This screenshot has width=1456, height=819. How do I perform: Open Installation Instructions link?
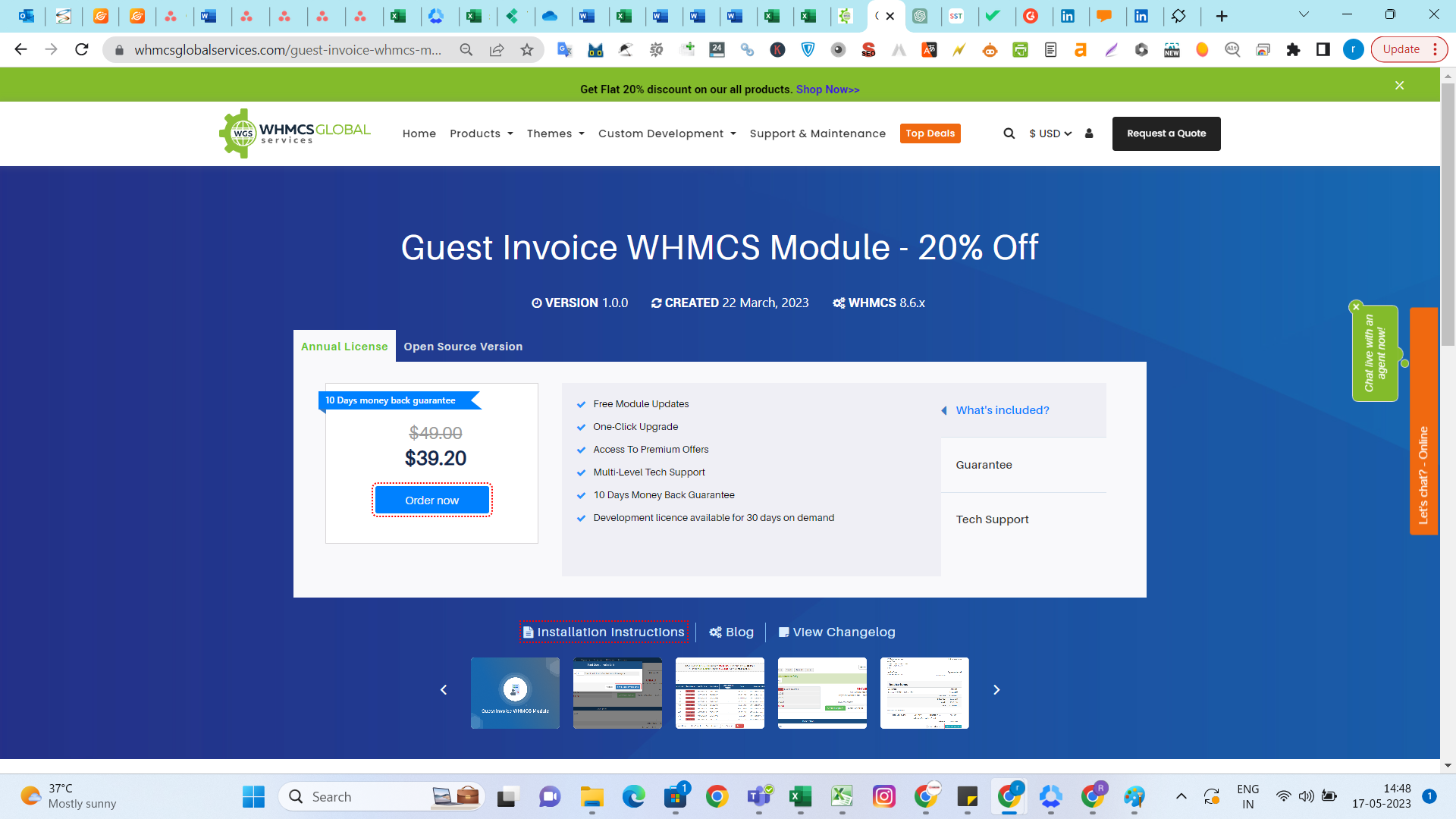(x=604, y=632)
